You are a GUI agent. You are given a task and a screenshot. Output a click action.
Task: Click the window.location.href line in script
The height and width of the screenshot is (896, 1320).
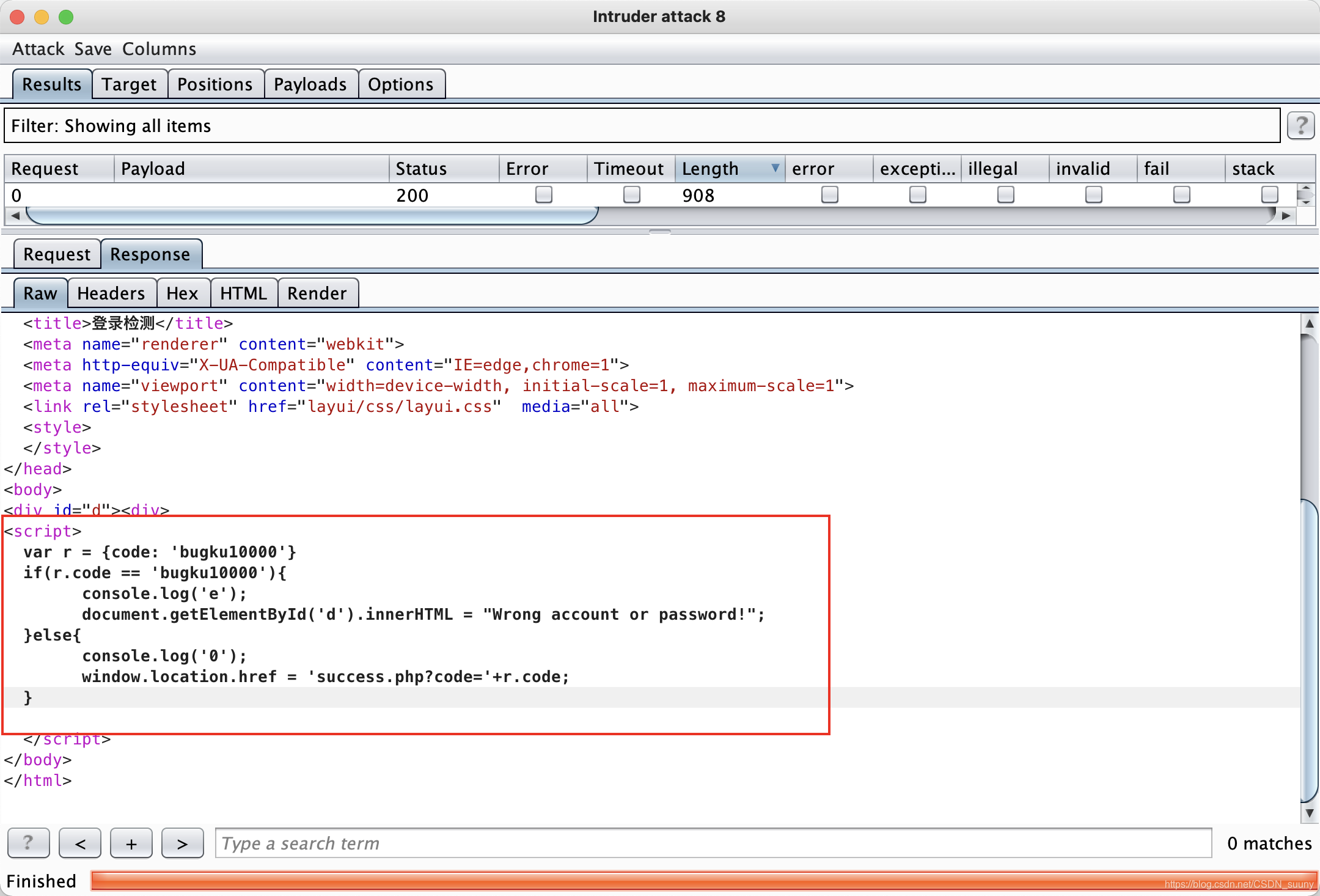(x=326, y=677)
